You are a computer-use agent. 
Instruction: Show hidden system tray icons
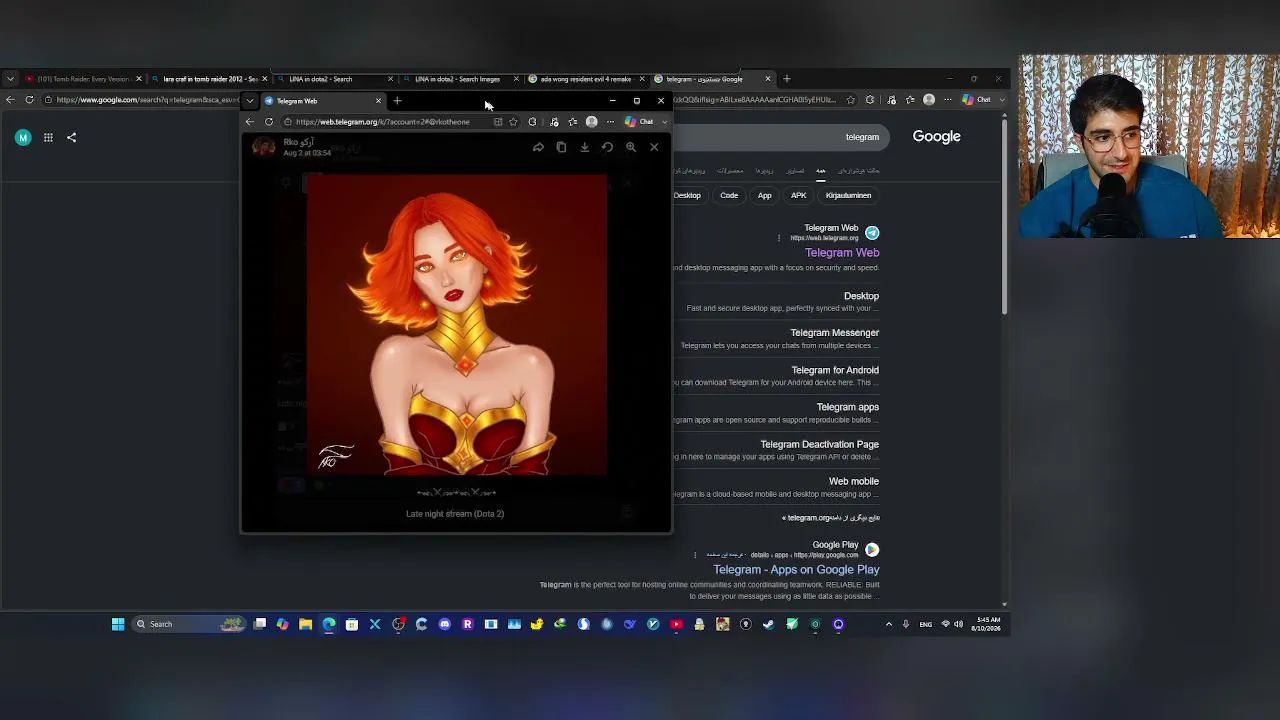coord(889,624)
